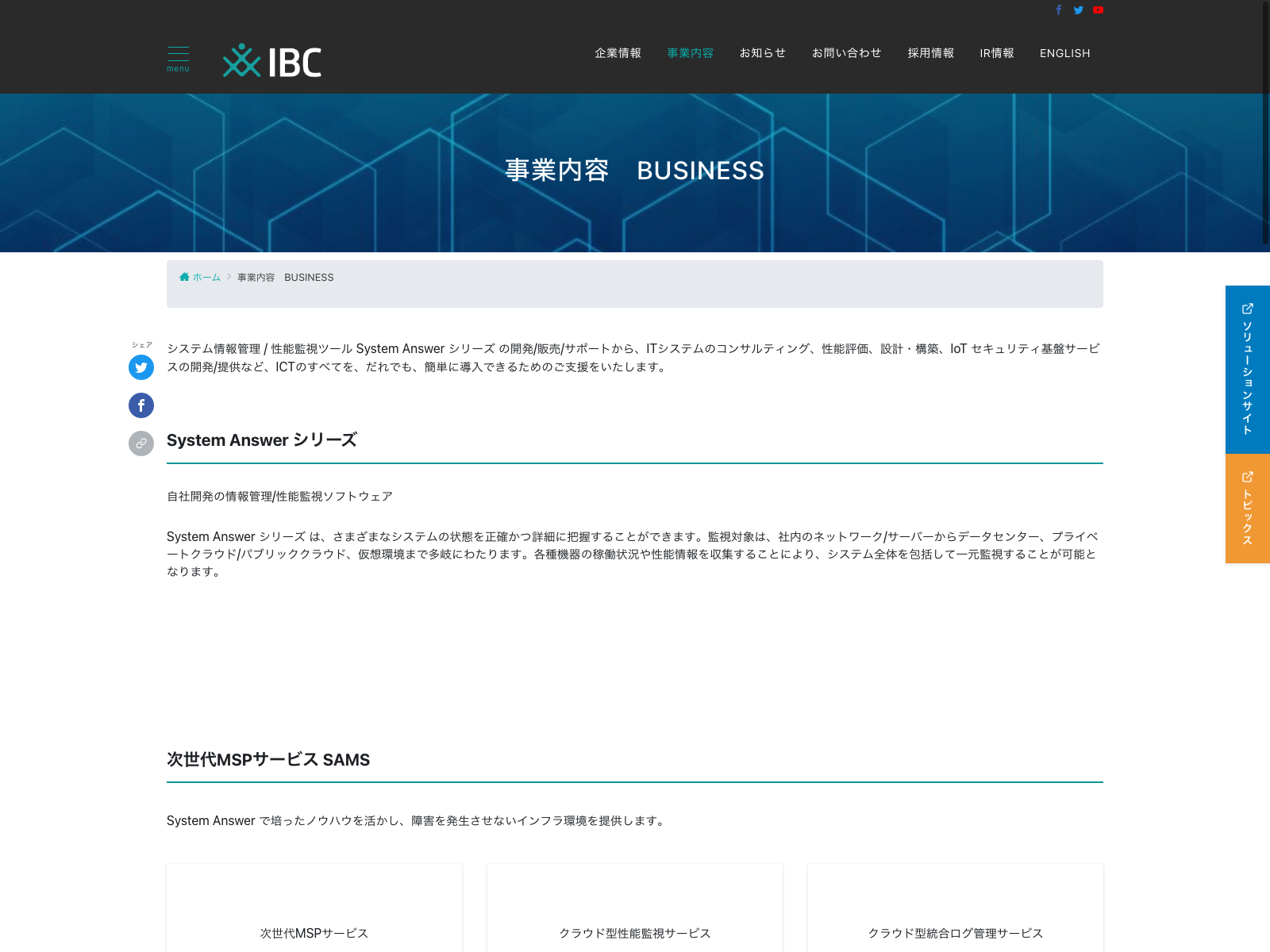Switch to ENGLISH site
This screenshot has height=952, width=1270.
1064,53
